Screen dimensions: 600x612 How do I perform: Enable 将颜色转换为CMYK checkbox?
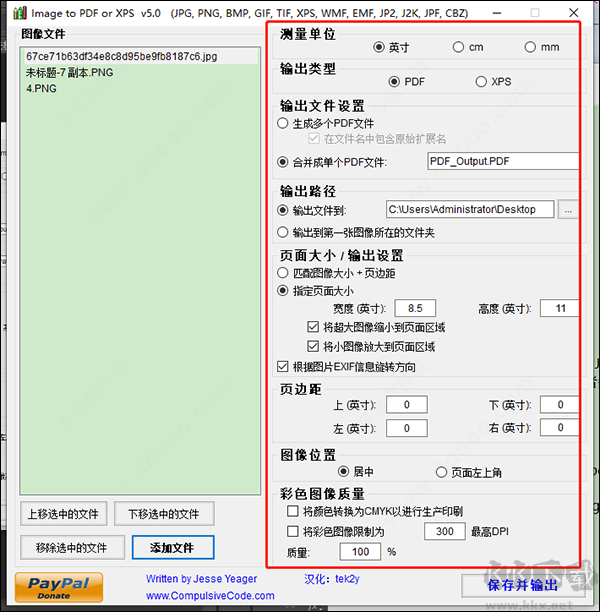pyautogui.click(x=293, y=511)
